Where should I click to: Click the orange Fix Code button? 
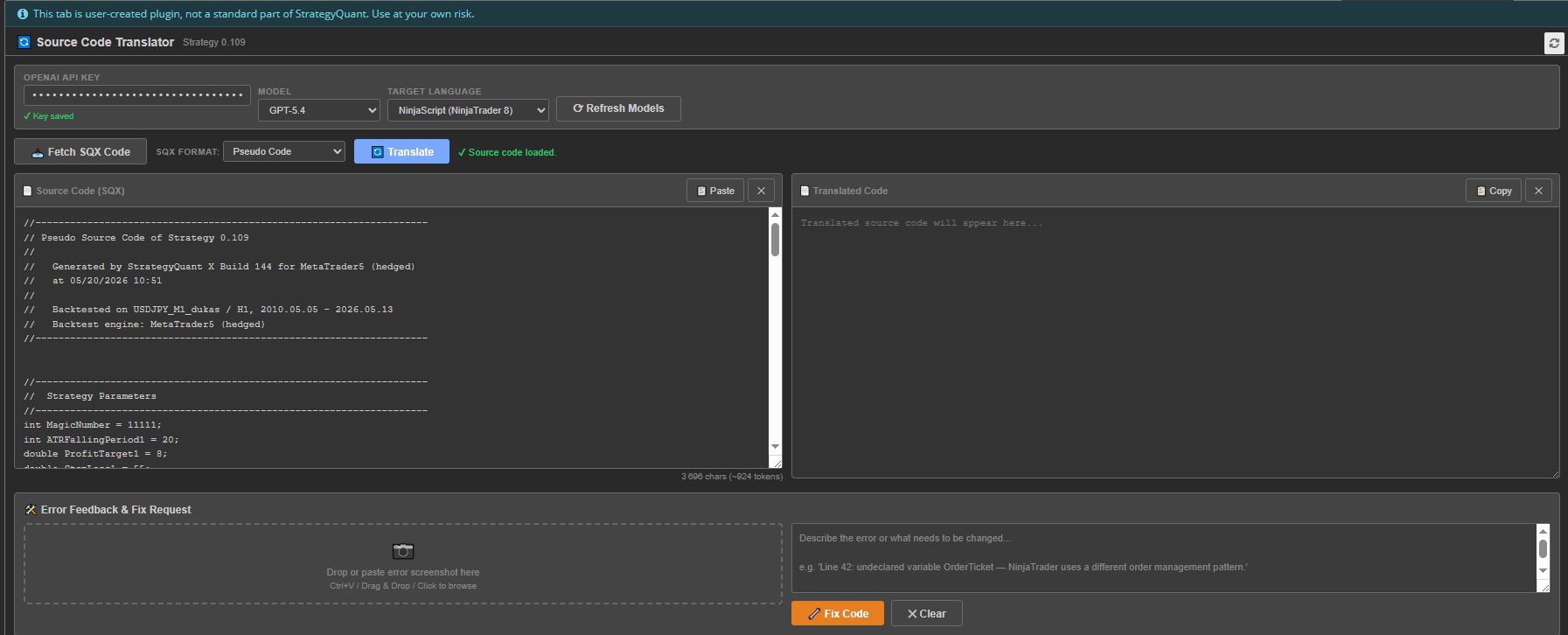(838, 613)
